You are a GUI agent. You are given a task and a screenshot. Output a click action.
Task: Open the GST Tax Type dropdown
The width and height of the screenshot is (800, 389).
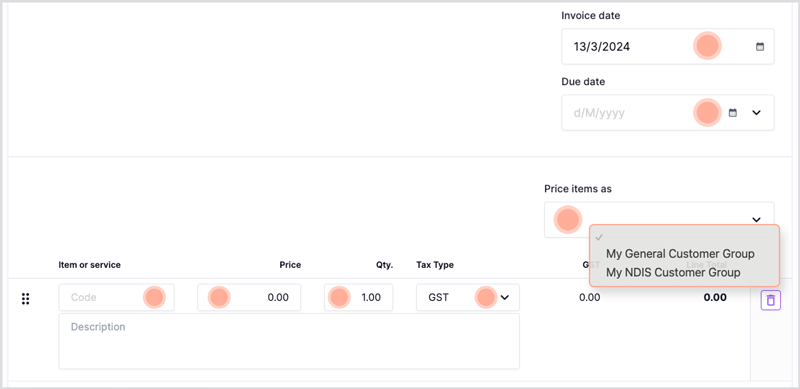pos(468,297)
